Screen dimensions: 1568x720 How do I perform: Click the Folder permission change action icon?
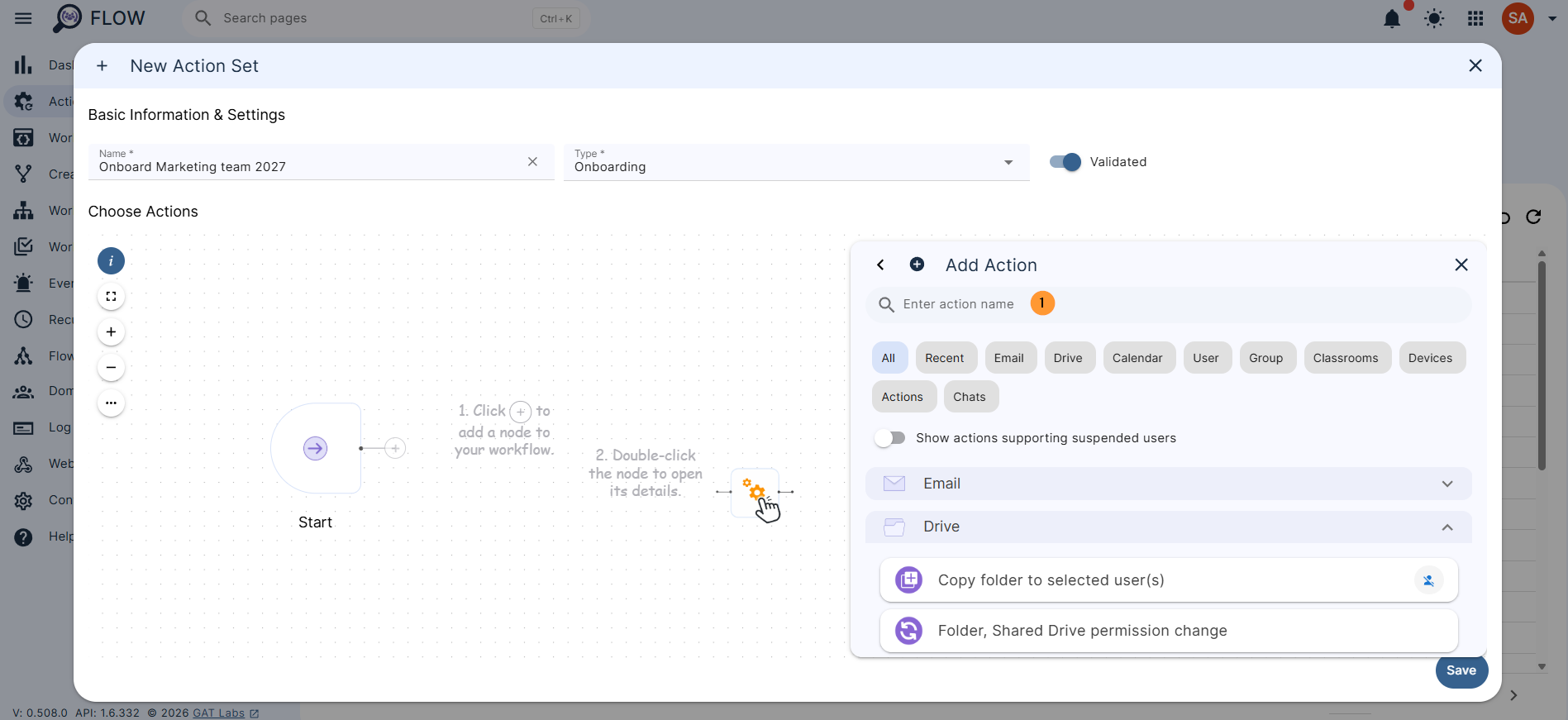pyautogui.click(x=908, y=631)
